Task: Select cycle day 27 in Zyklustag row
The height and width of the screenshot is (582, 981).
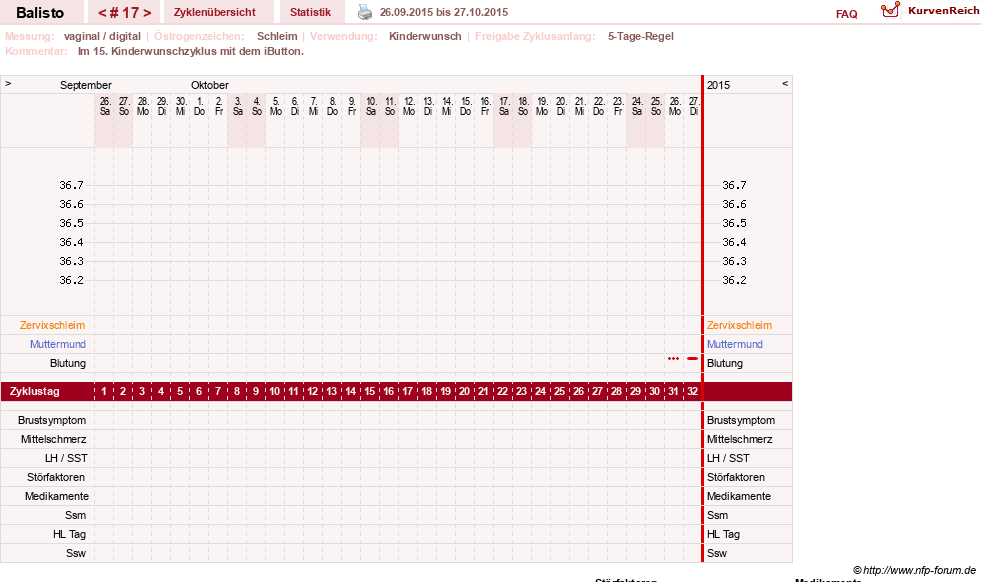Action: [x=597, y=391]
